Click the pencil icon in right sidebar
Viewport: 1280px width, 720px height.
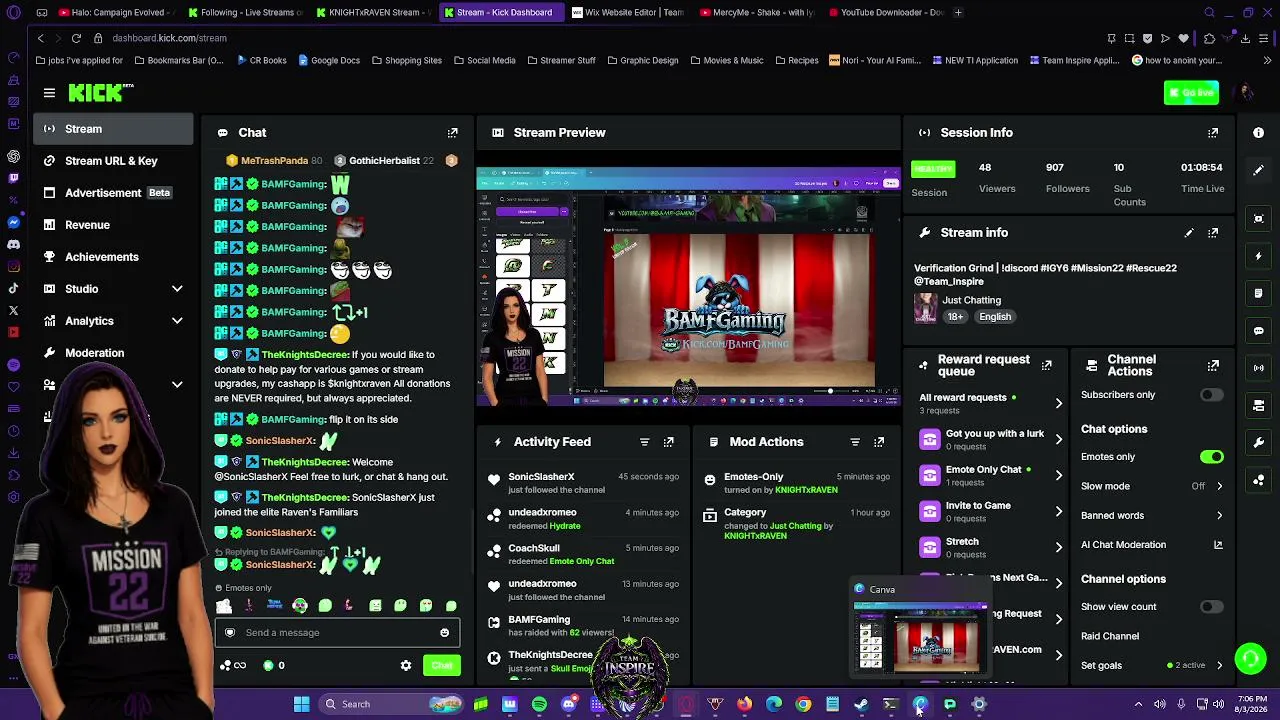click(1259, 170)
